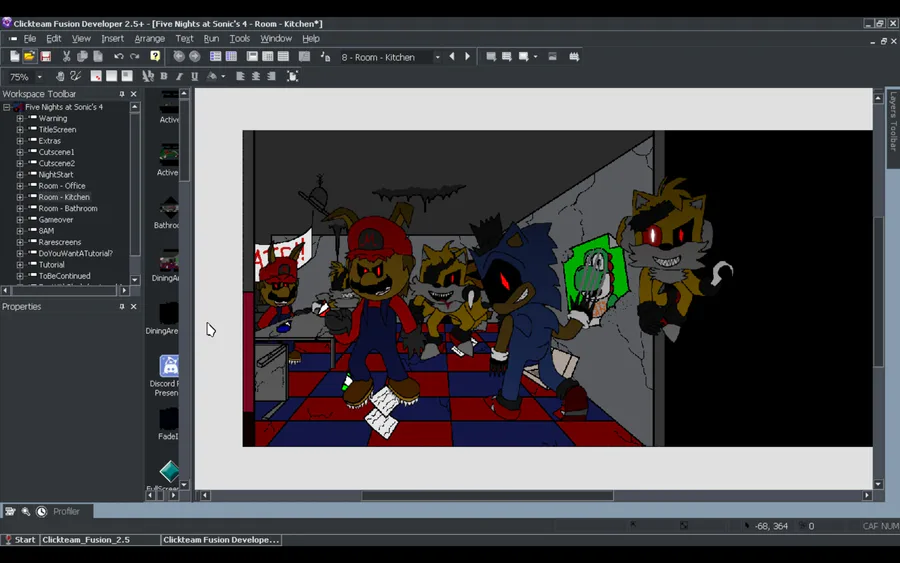Expand the Warning frame tree node

[20, 118]
